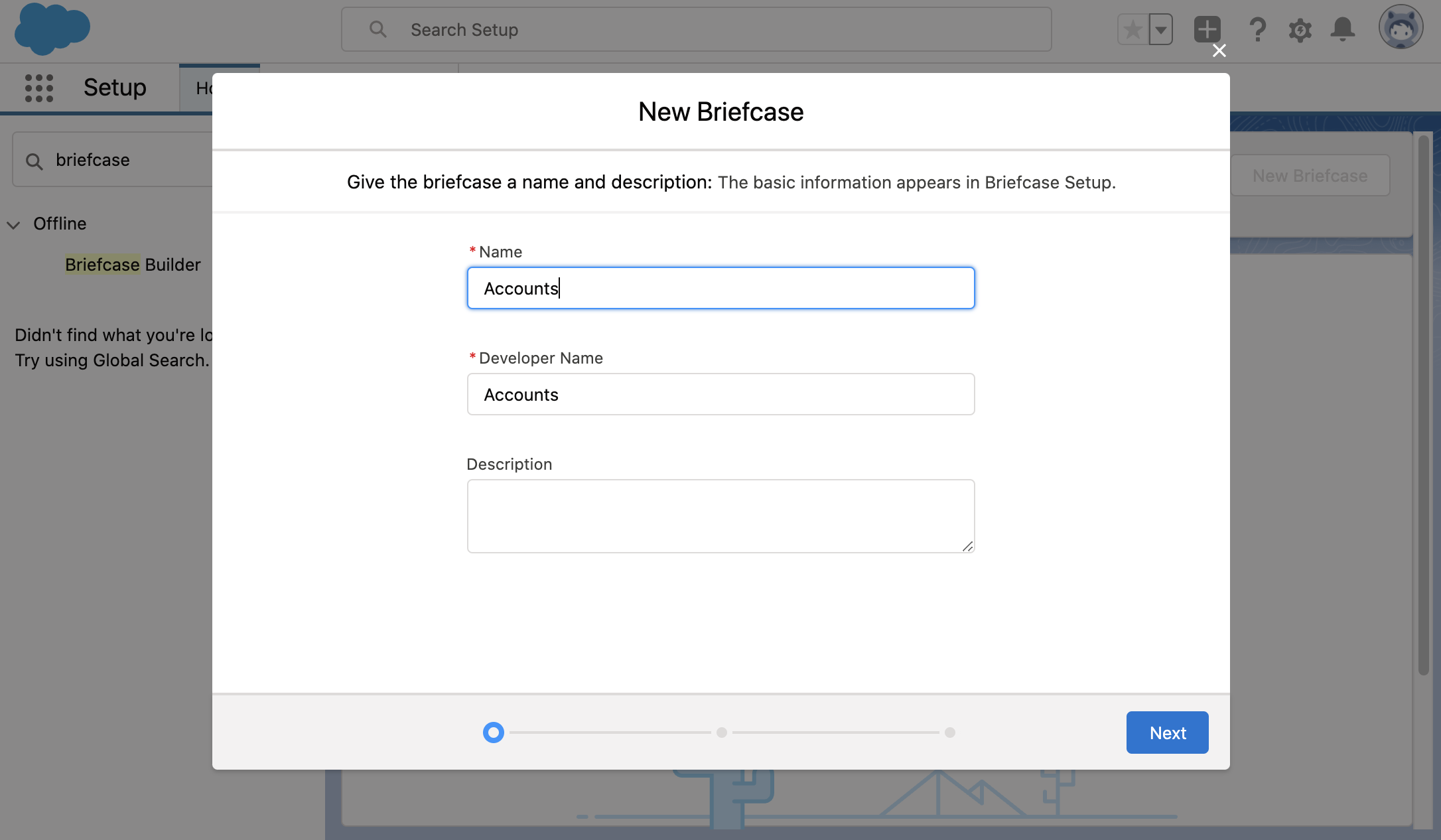1441x840 pixels.
Task: Select the Name input field
Action: pos(721,288)
